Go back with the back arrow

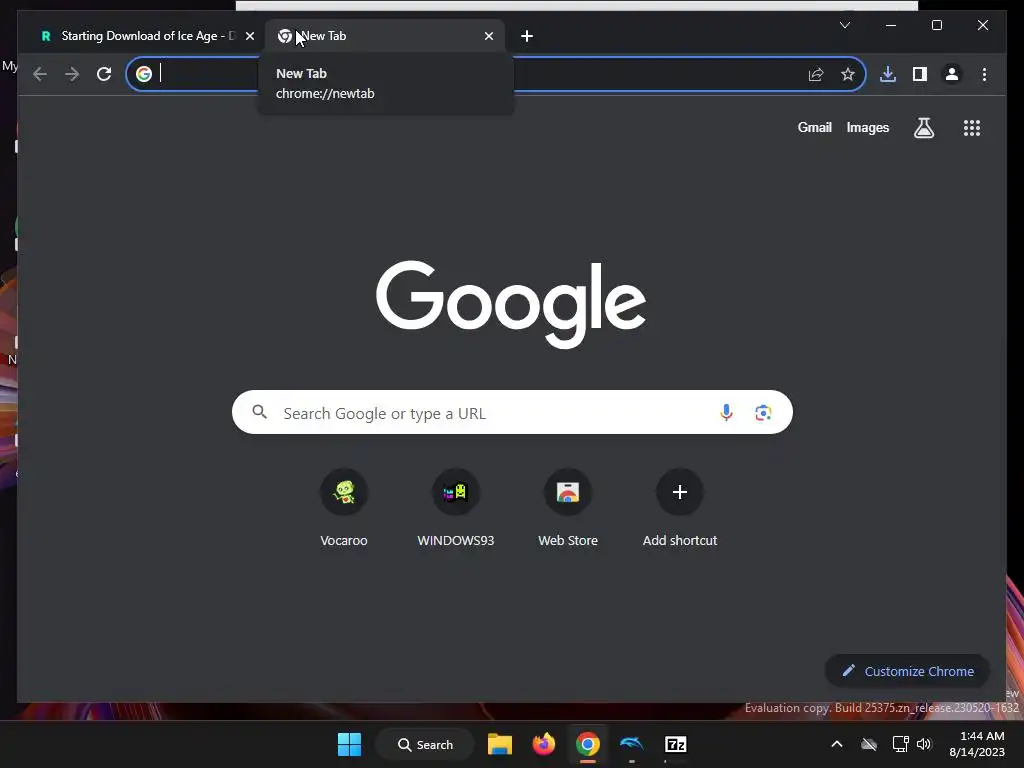(40, 74)
